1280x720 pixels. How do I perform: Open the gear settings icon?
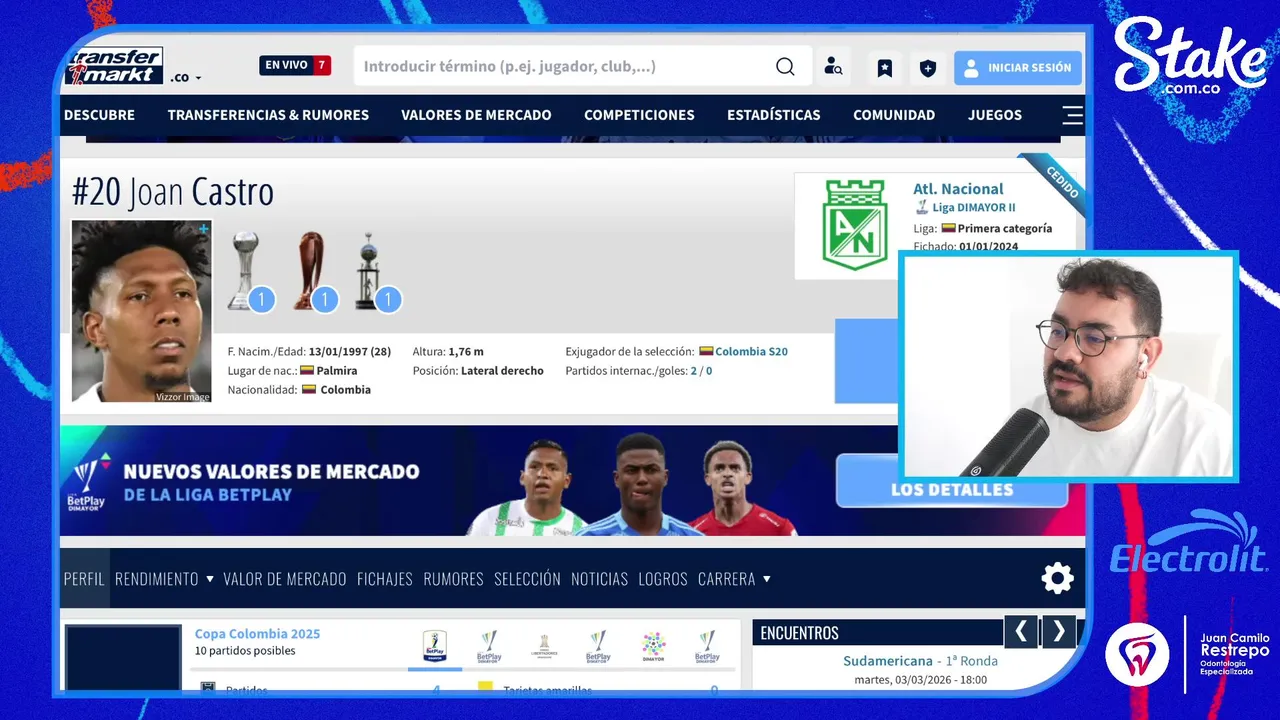1057,578
